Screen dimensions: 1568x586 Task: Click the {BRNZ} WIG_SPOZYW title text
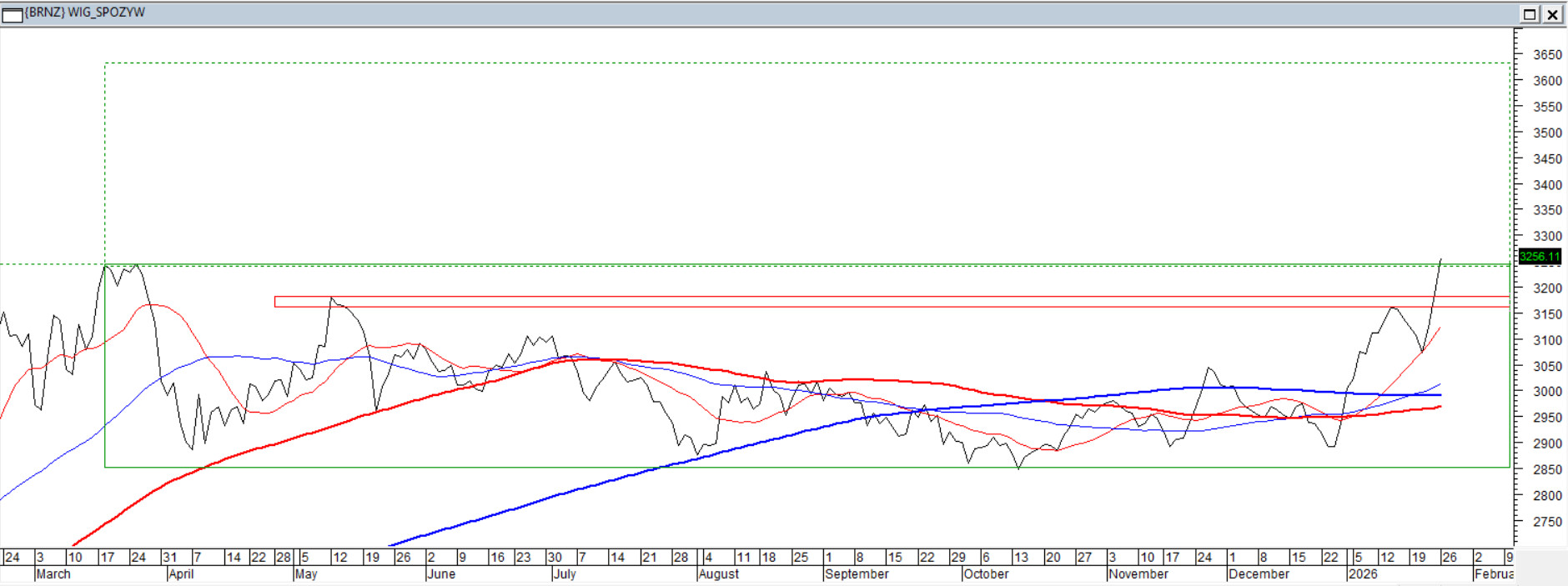[x=85, y=13]
